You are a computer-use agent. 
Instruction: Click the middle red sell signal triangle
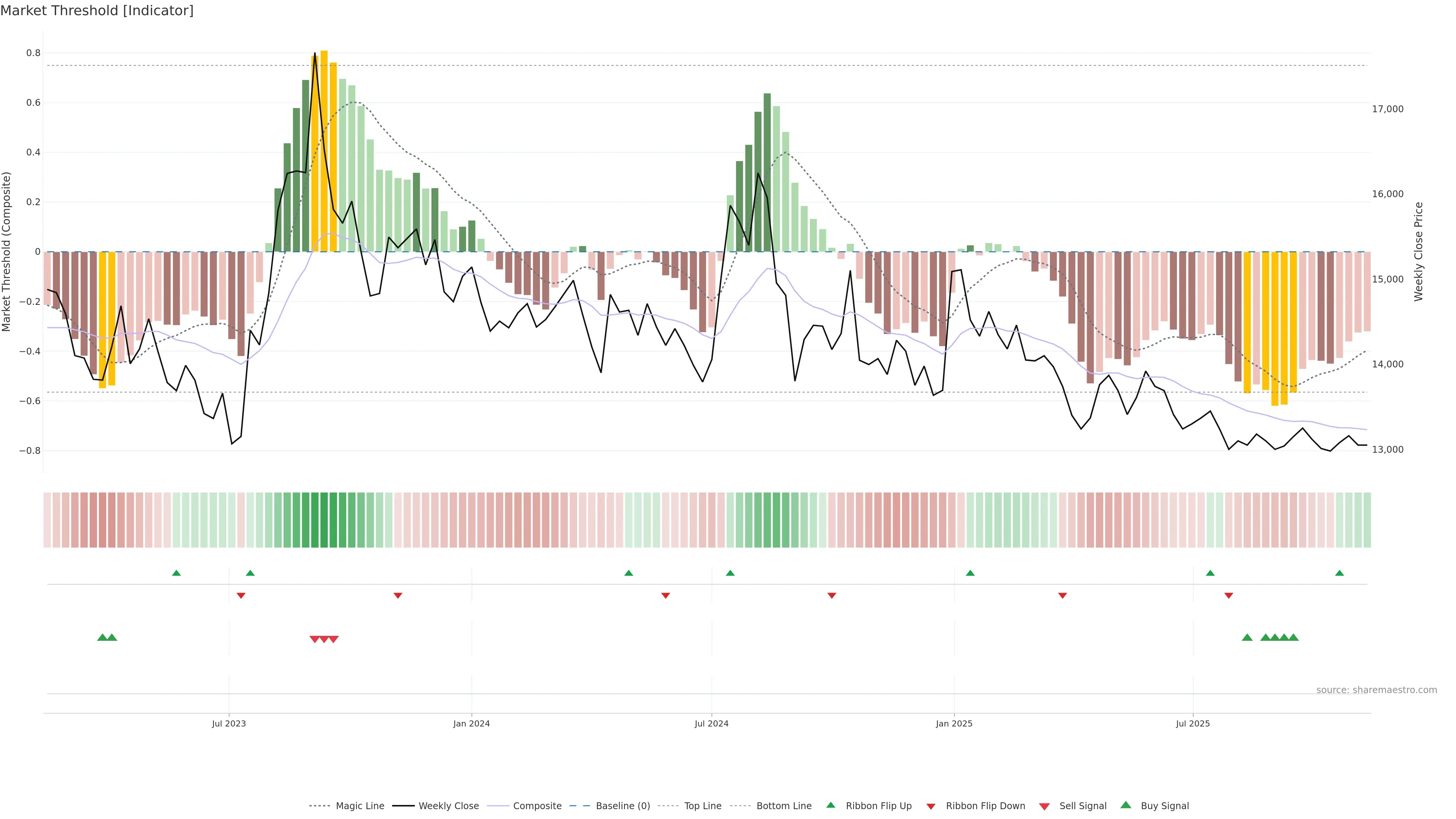(x=325, y=639)
